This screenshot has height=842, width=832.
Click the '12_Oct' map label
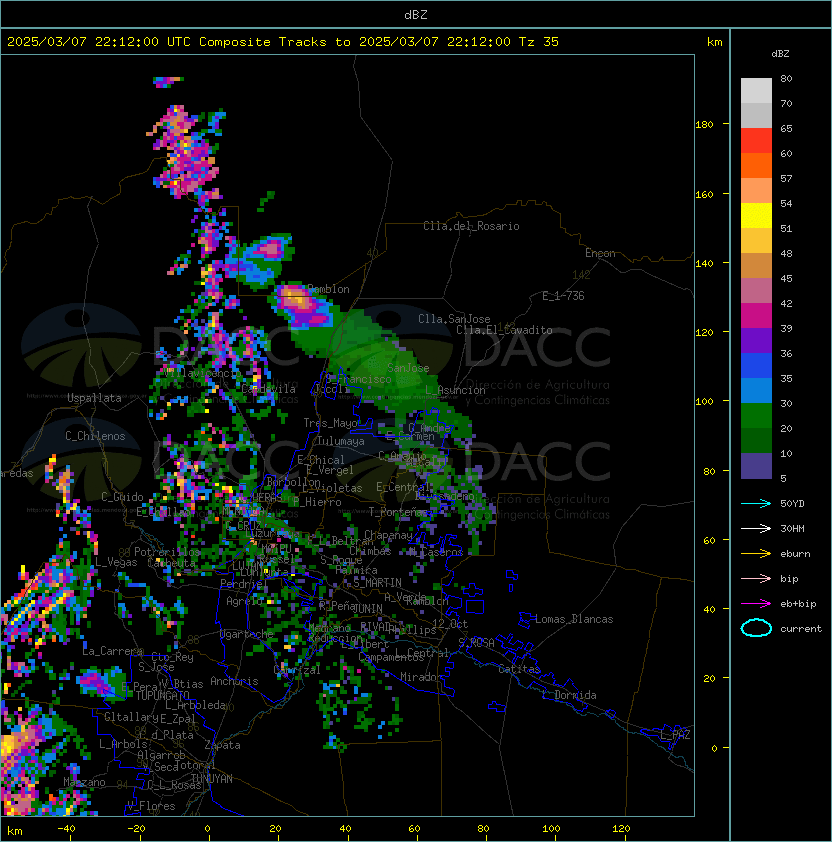tap(450, 624)
